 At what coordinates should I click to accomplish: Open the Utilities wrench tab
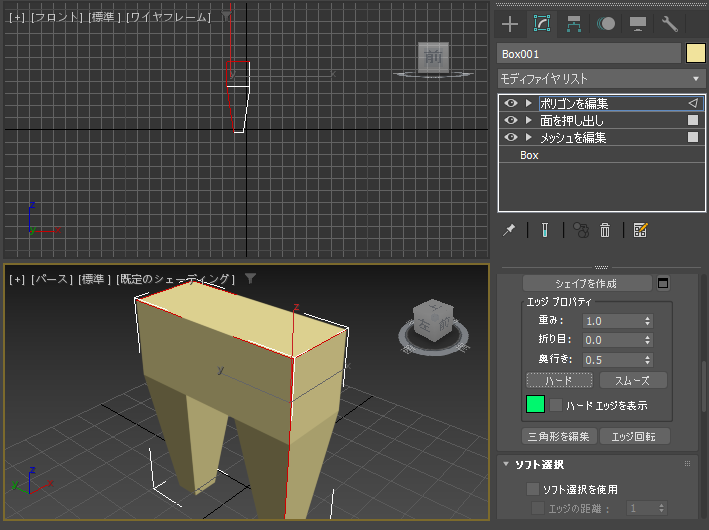669,24
